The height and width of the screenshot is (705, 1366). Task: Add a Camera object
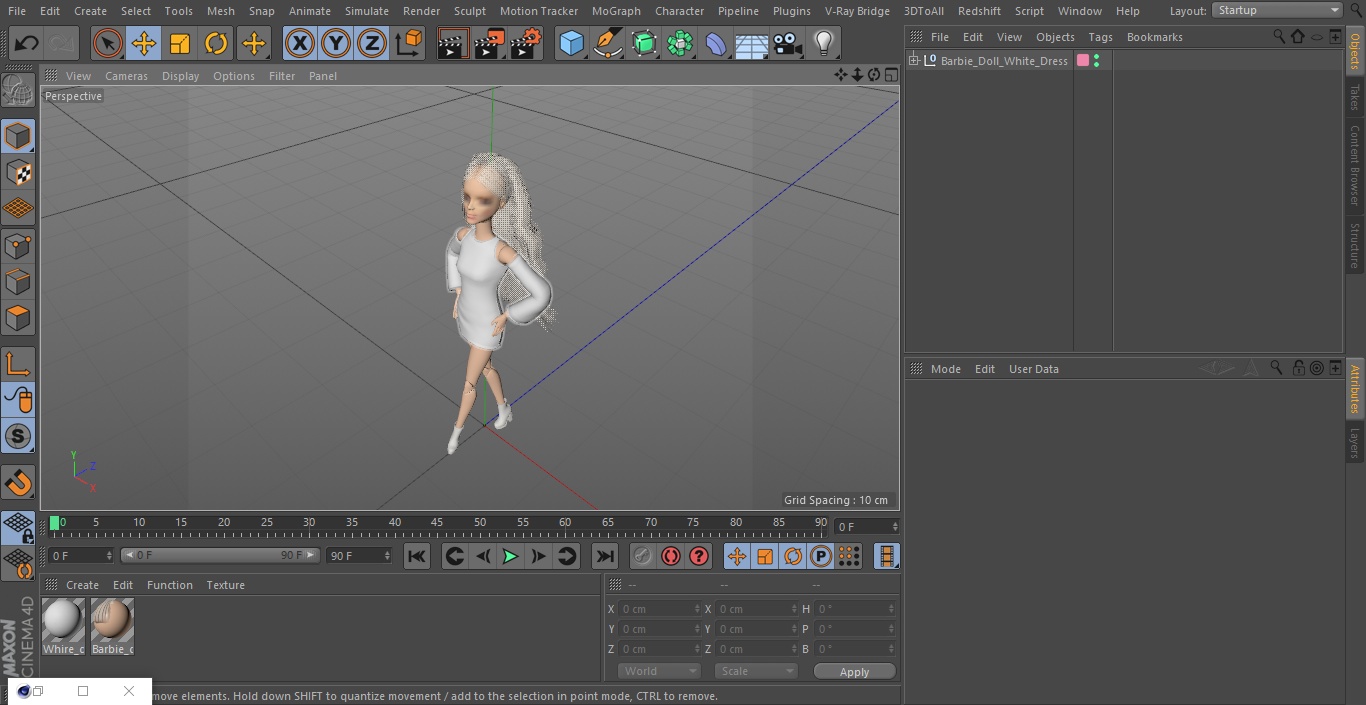coord(788,43)
